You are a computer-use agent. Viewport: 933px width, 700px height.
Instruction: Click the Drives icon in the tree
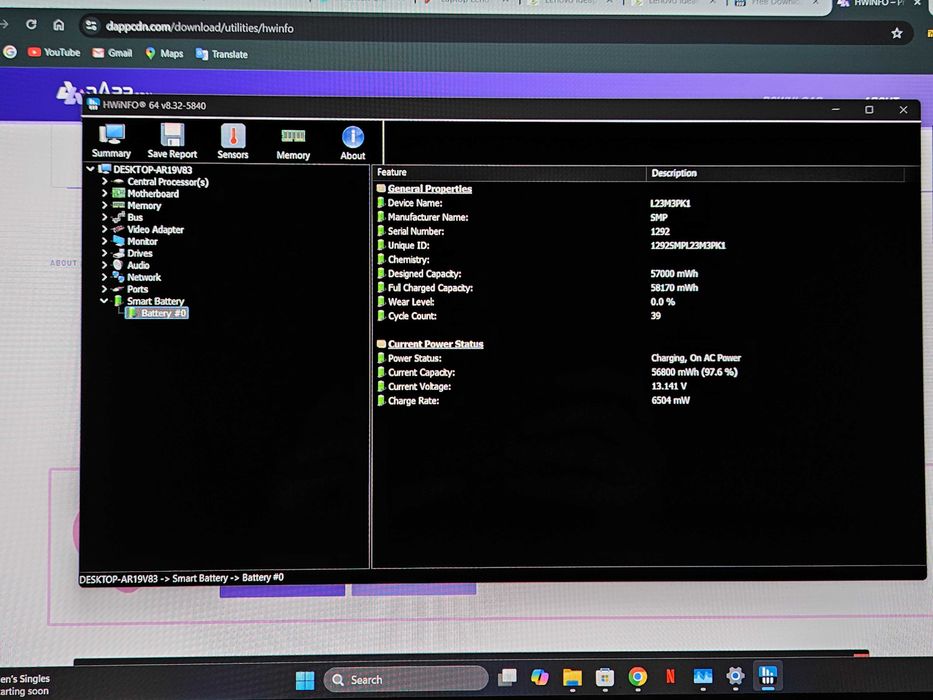pyautogui.click(x=118, y=253)
